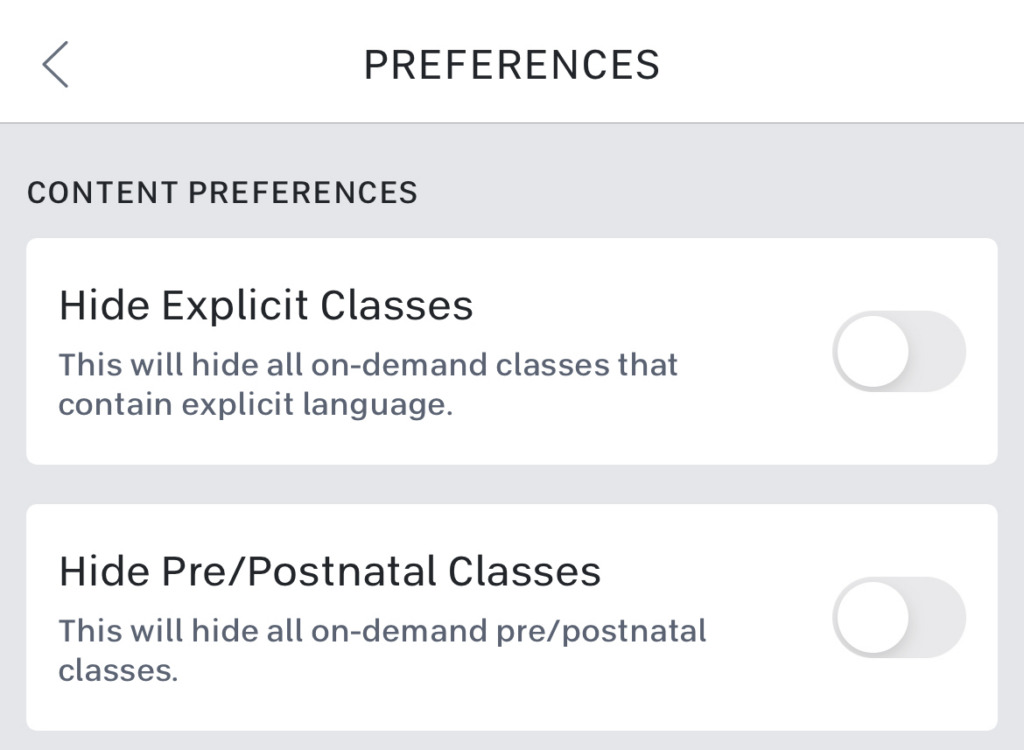Click the Hide Explicit Classes toggle knob
Screen dimensions: 1024x750
coord(870,352)
